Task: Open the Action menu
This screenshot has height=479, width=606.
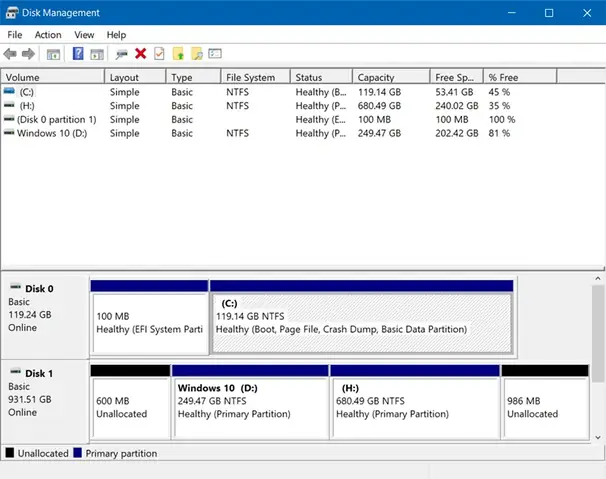Action: [x=48, y=35]
